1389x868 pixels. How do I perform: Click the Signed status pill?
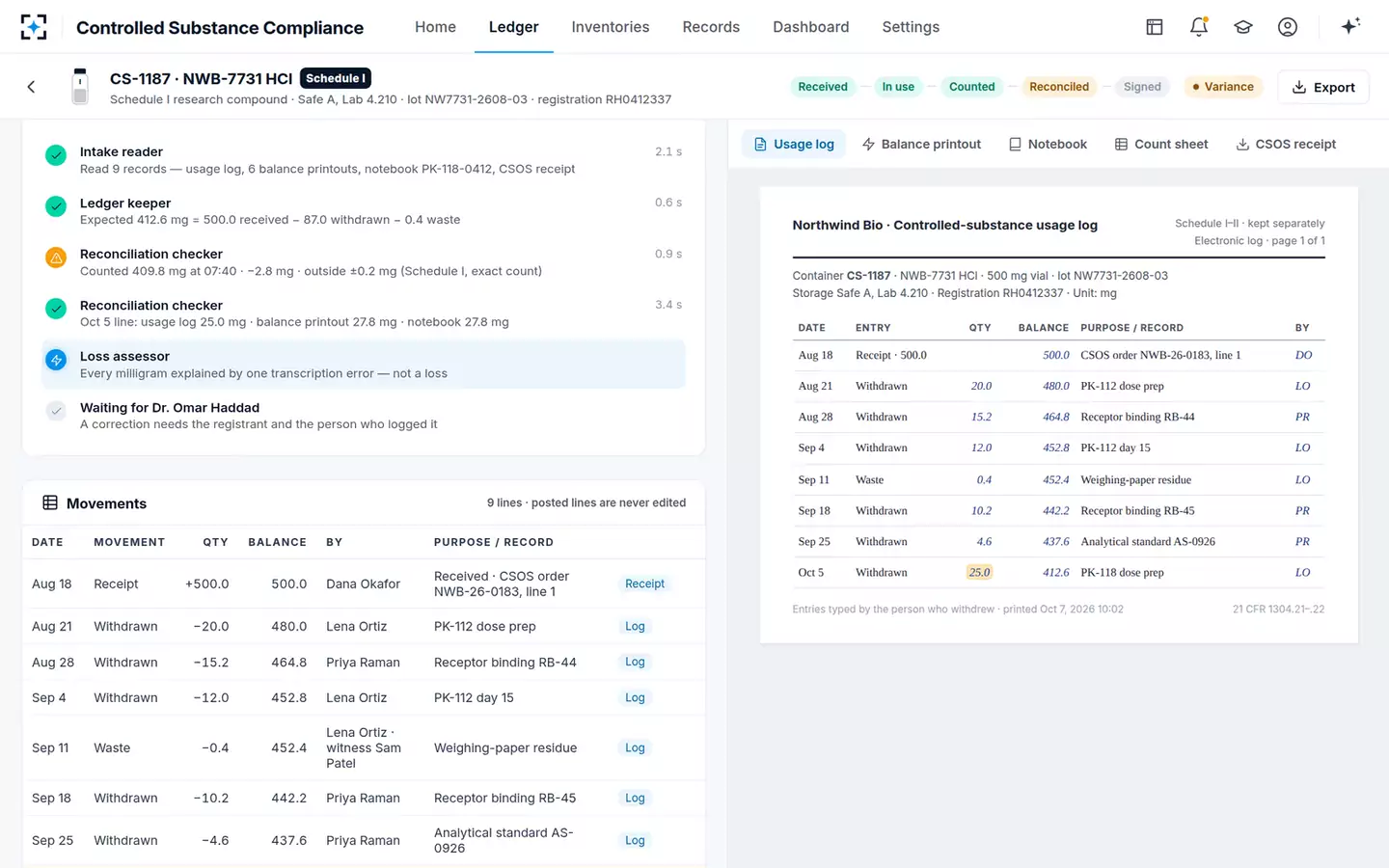(1142, 87)
